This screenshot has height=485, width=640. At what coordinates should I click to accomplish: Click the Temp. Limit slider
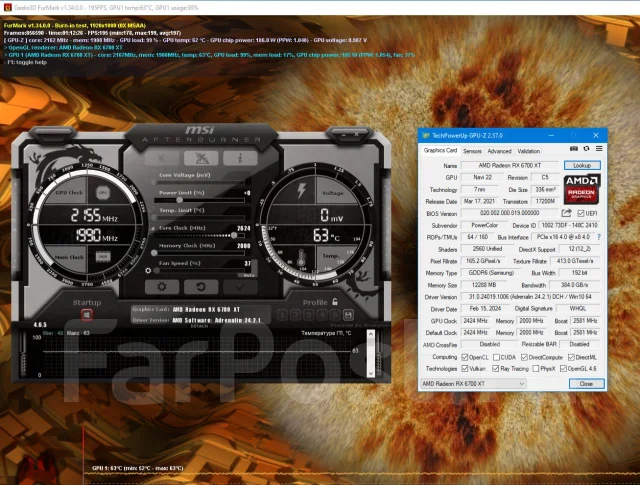tap(199, 218)
